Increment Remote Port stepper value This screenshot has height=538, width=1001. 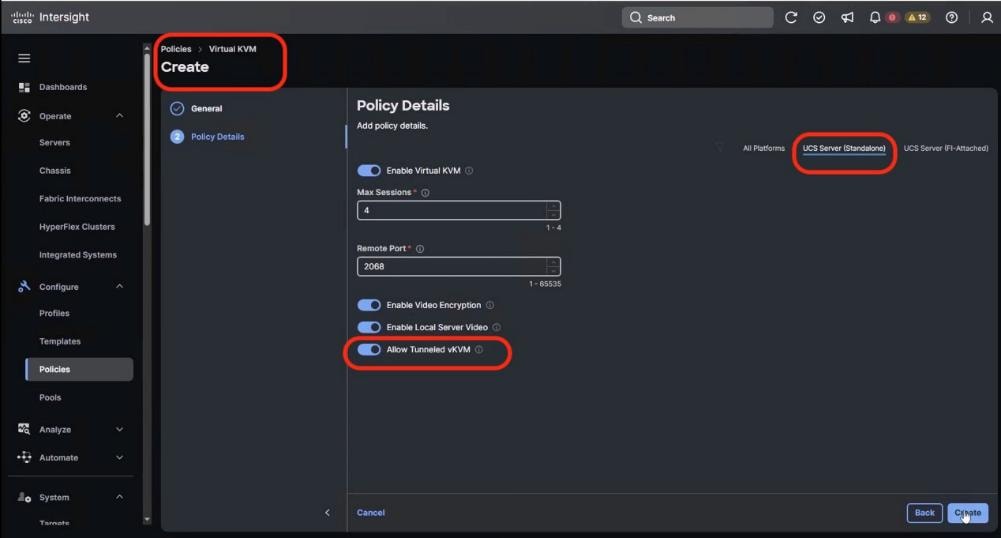click(x=553, y=262)
